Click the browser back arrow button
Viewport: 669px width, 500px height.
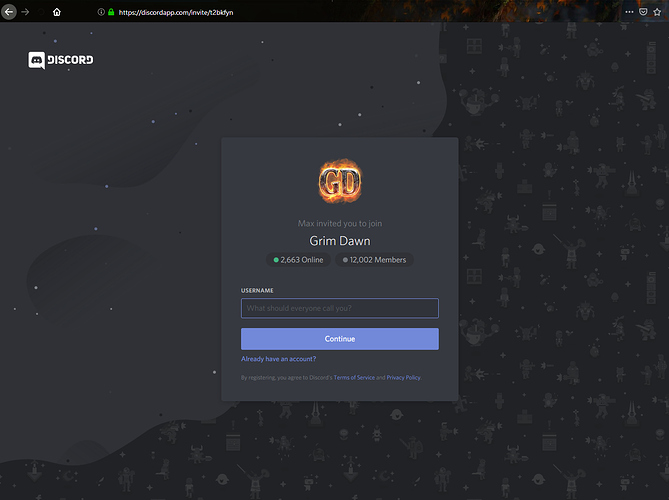9,12
